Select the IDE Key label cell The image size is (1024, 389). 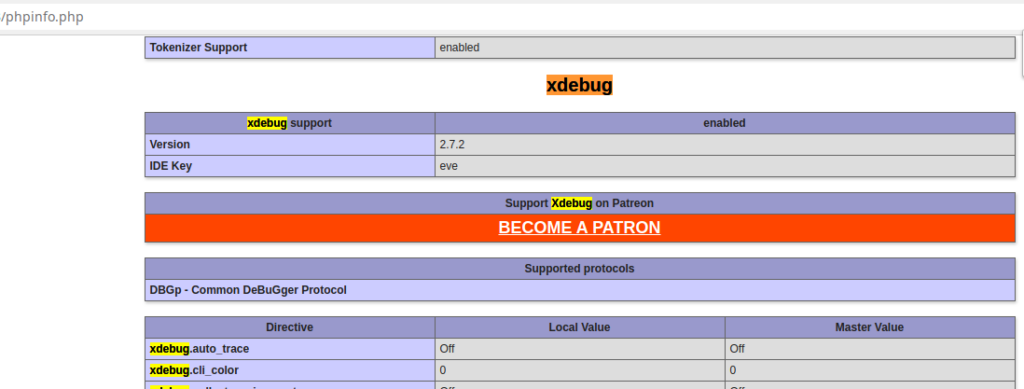[290, 166]
